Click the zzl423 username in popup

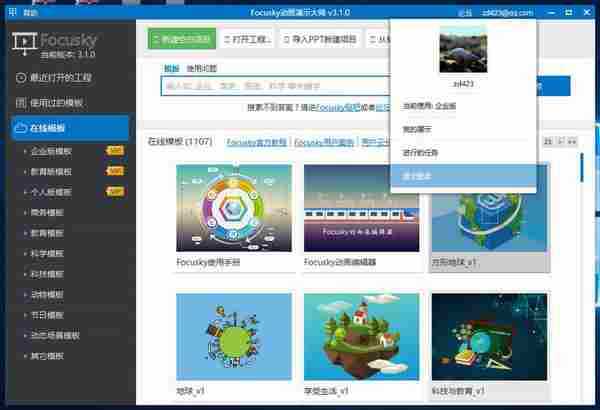pos(463,83)
